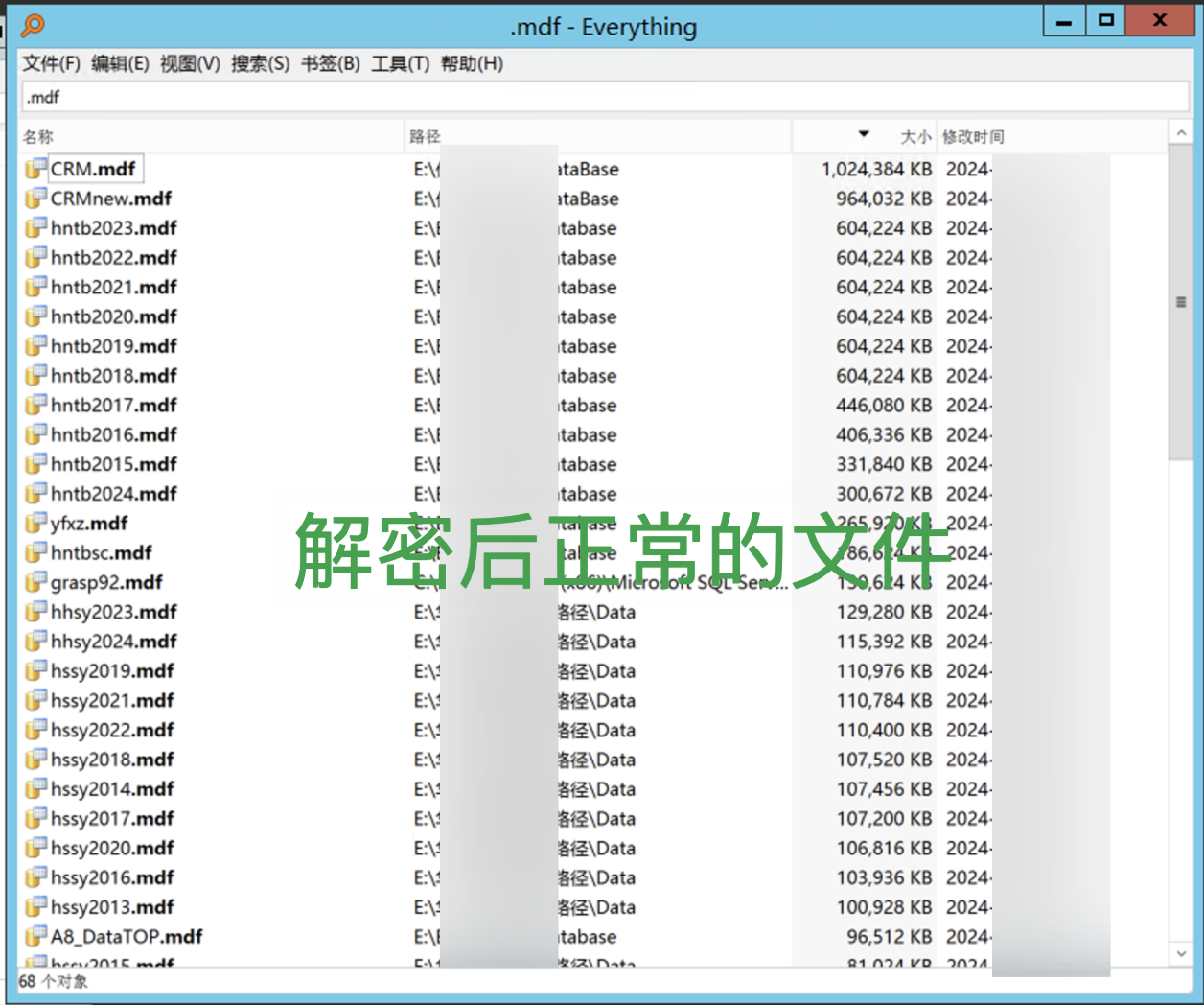
Task: Click the file icon of hntb2018.mdf
Action: tap(35, 376)
